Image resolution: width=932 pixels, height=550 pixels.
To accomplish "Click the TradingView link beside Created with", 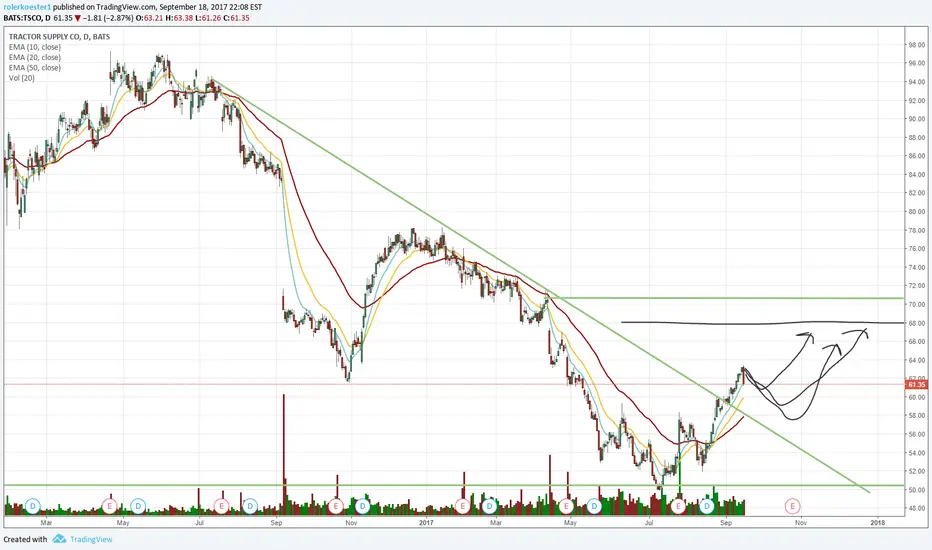I will click(91, 539).
